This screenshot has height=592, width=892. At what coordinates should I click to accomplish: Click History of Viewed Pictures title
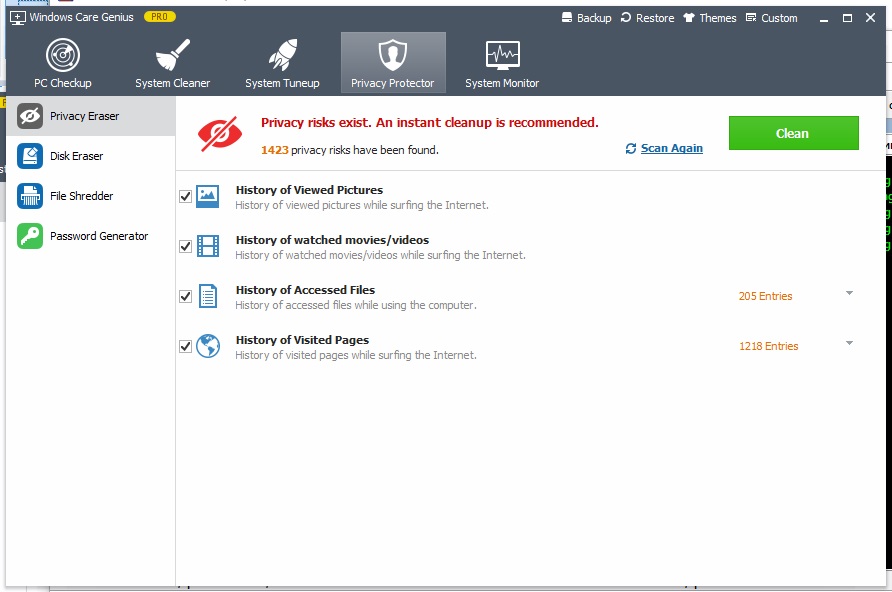click(x=309, y=190)
